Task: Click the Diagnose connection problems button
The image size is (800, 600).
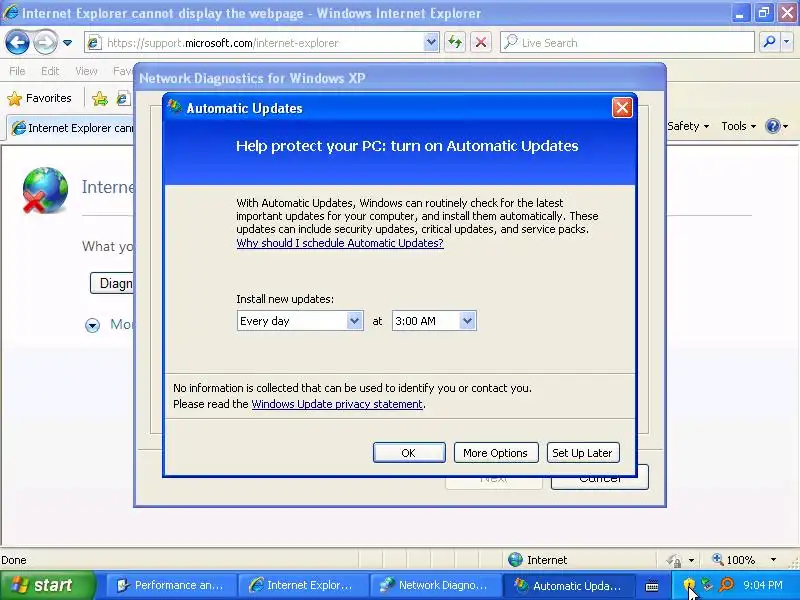Action: (112, 283)
